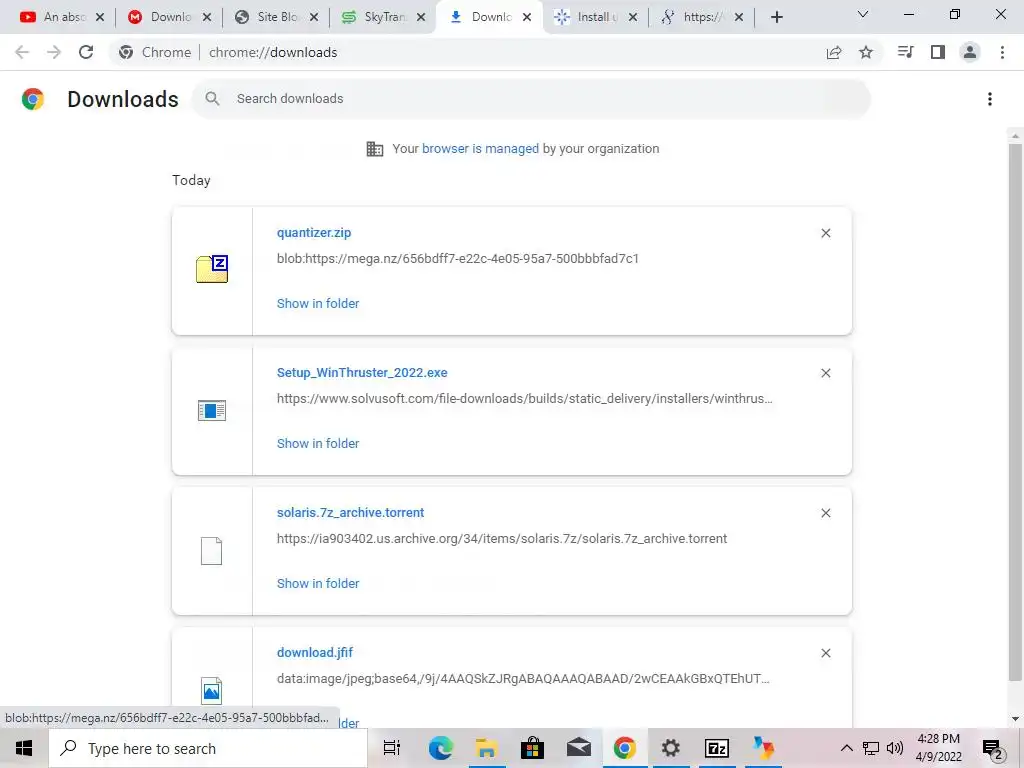Close the YouTube 'An abs' tab
The height and width of the screenshot is (768, 1024).
100,17
